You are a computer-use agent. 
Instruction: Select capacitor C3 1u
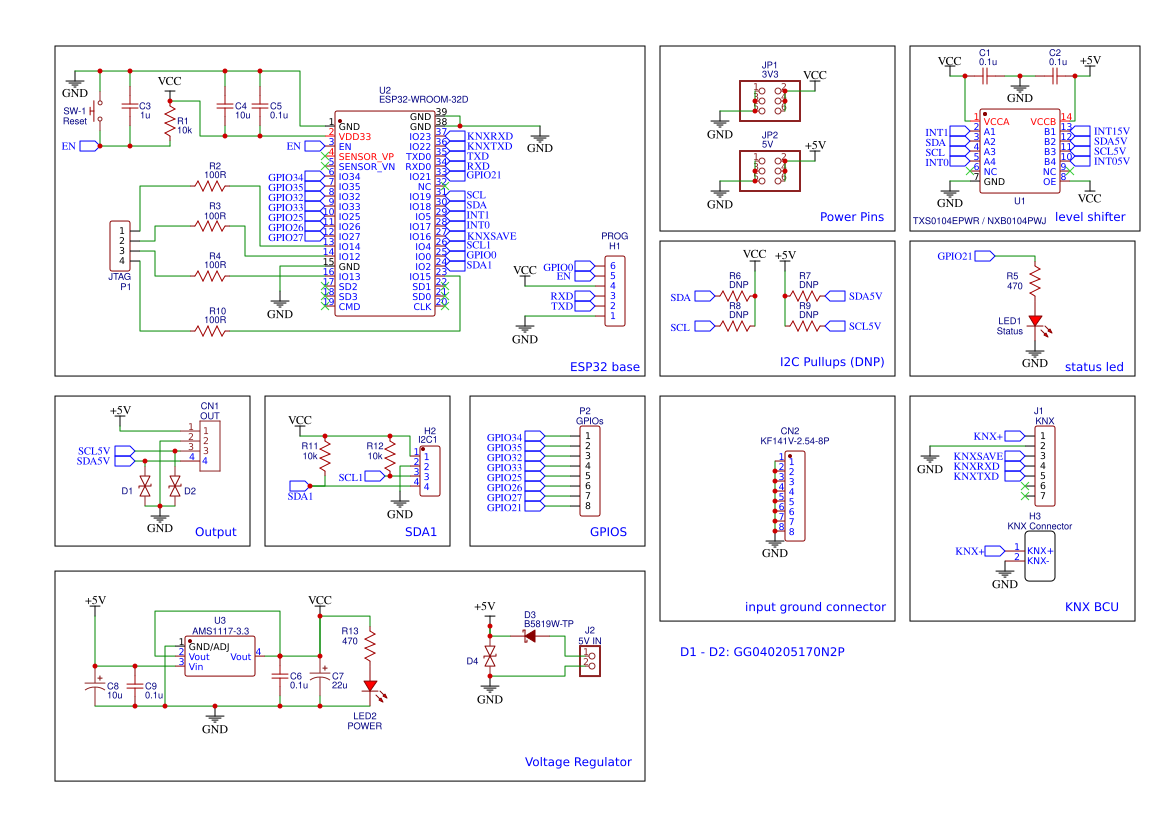click(x=130, y=106)
